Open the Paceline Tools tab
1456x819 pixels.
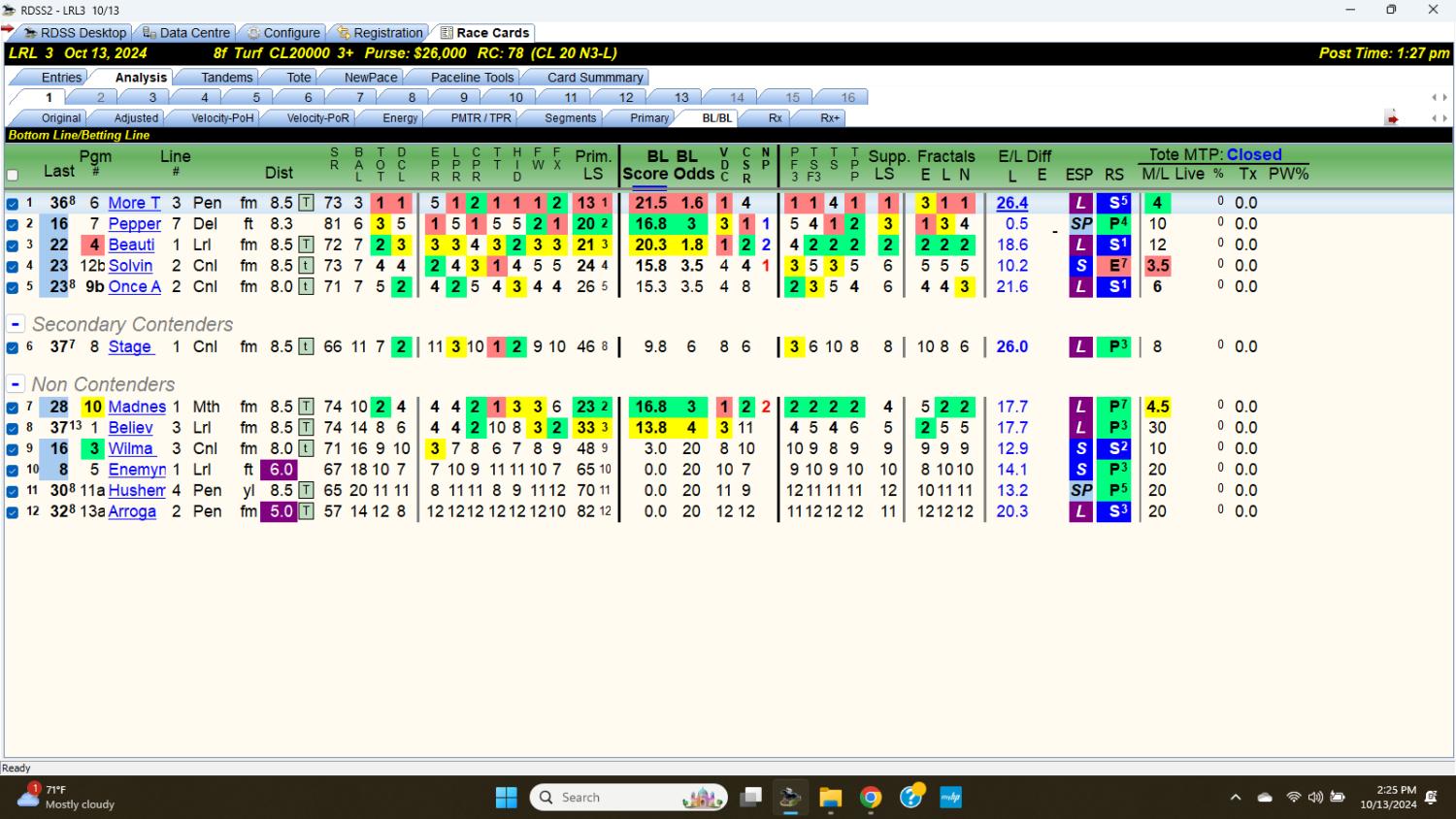click(472, 78)
